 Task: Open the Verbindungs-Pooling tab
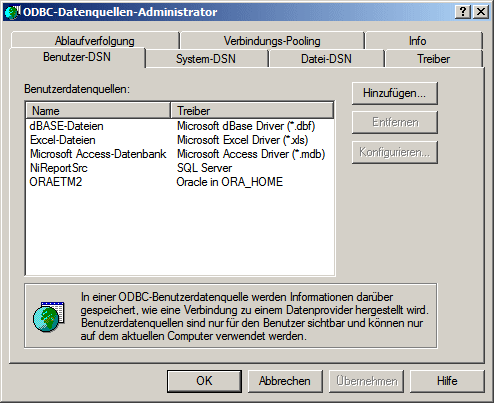click(272, 41)
